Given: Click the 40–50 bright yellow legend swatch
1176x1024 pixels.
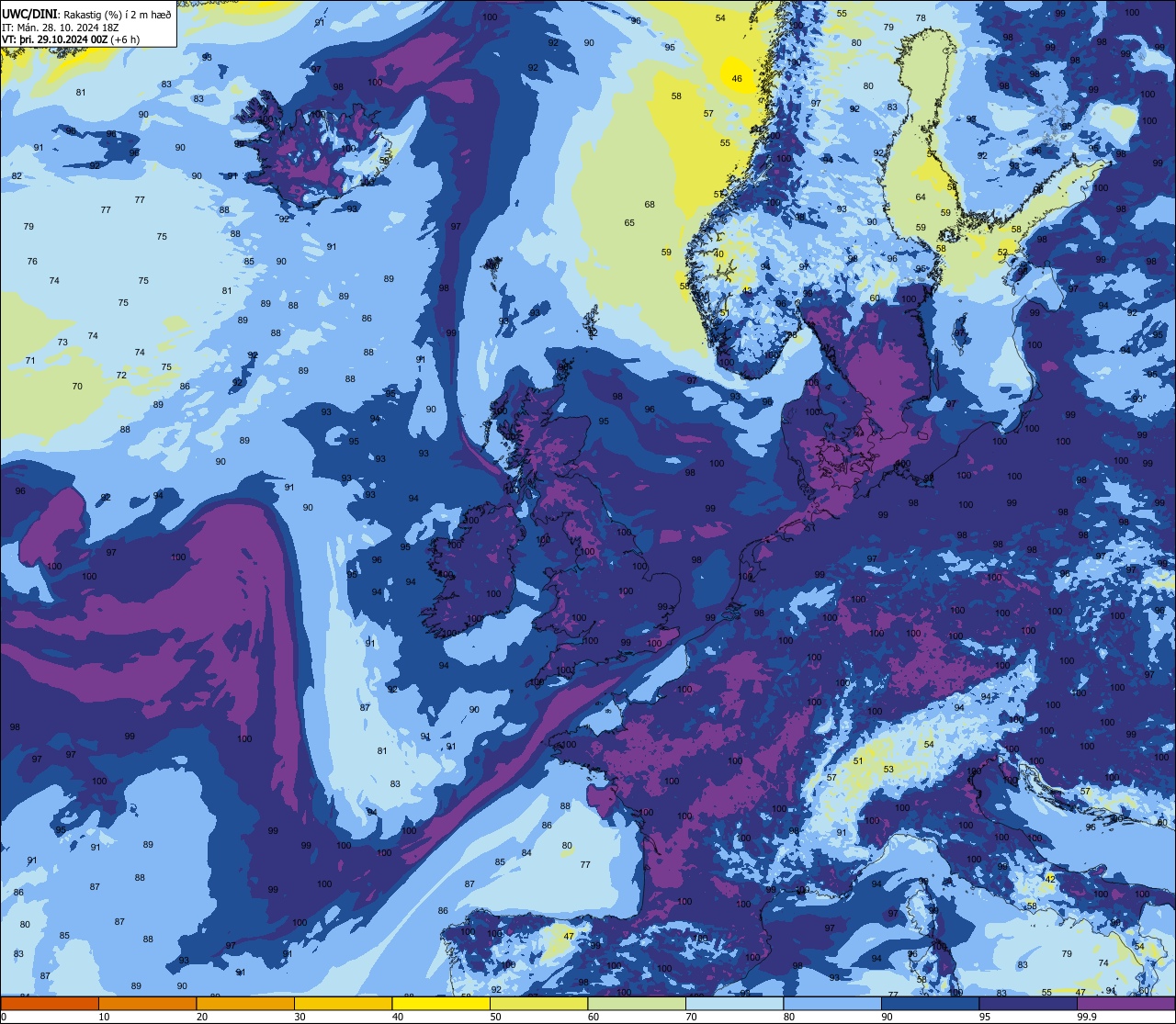Looking at the screenshot, I should (x=441, y=1003).
